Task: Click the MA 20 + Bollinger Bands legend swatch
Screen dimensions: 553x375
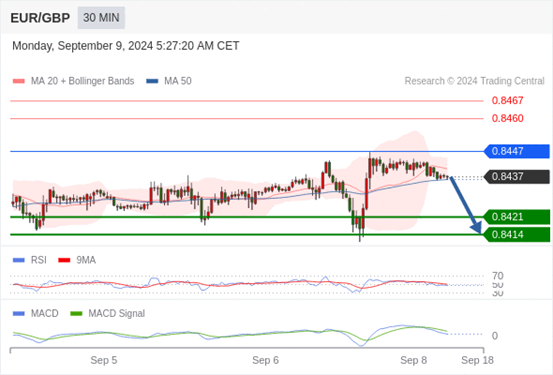Action: click(19, 81)
